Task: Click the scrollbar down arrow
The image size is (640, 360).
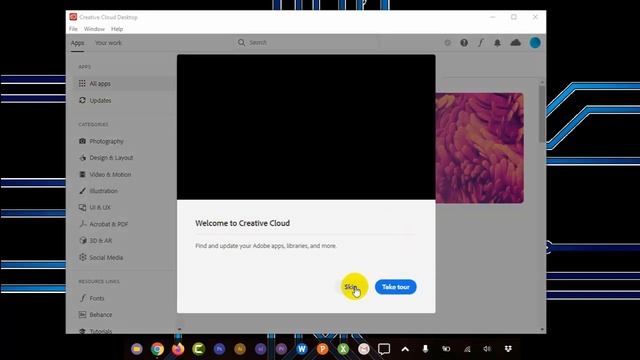Action: [x=542, y=329]
